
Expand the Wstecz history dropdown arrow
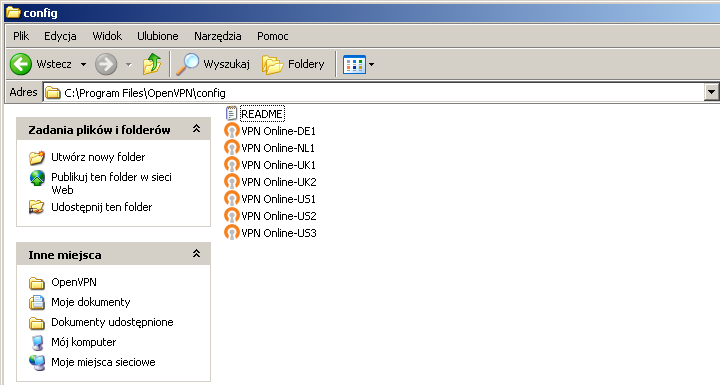(83, 64)
